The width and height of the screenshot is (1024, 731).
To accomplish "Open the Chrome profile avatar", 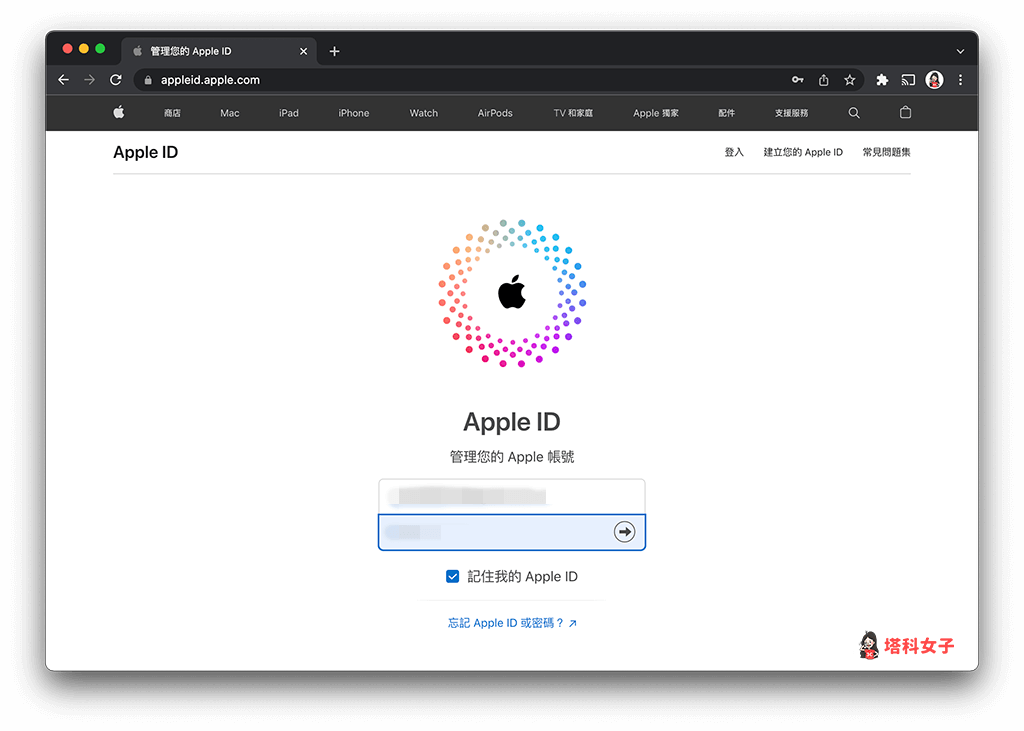I will click(x=935, y=80).
